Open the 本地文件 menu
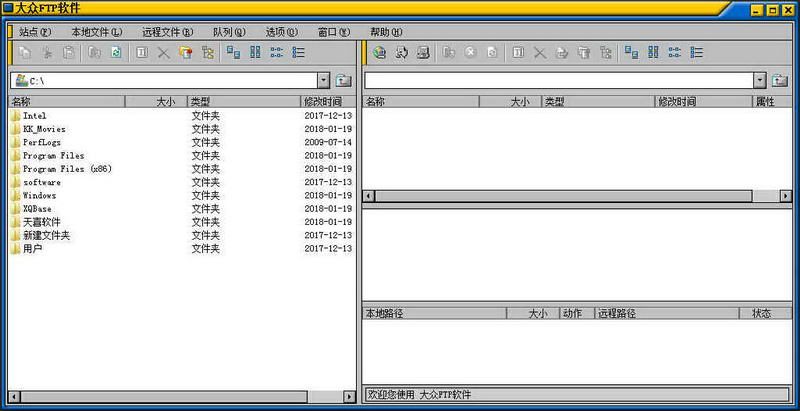800x411 pixels. pos(97,32)
